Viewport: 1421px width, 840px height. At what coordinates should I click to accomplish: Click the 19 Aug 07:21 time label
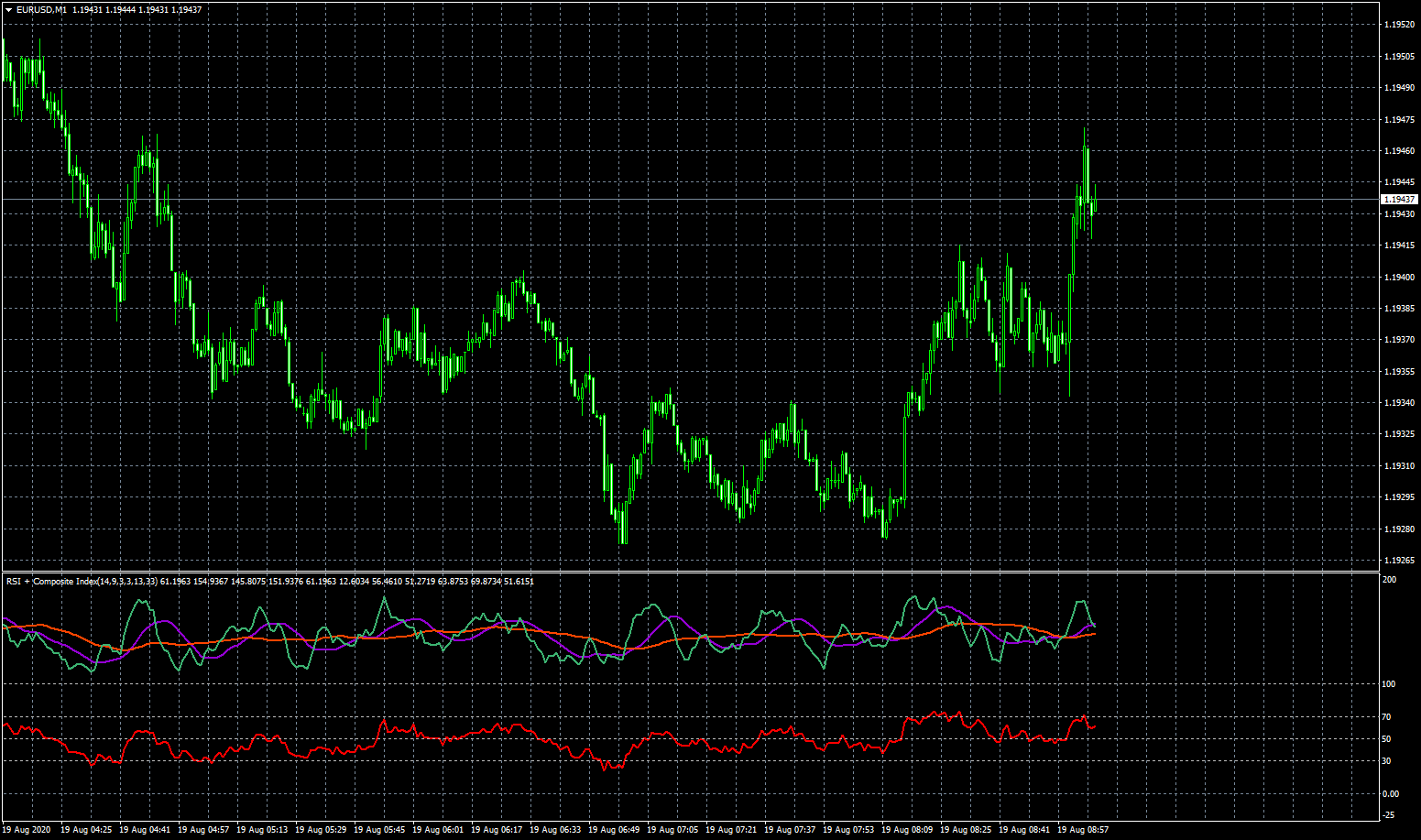[731, 830]
